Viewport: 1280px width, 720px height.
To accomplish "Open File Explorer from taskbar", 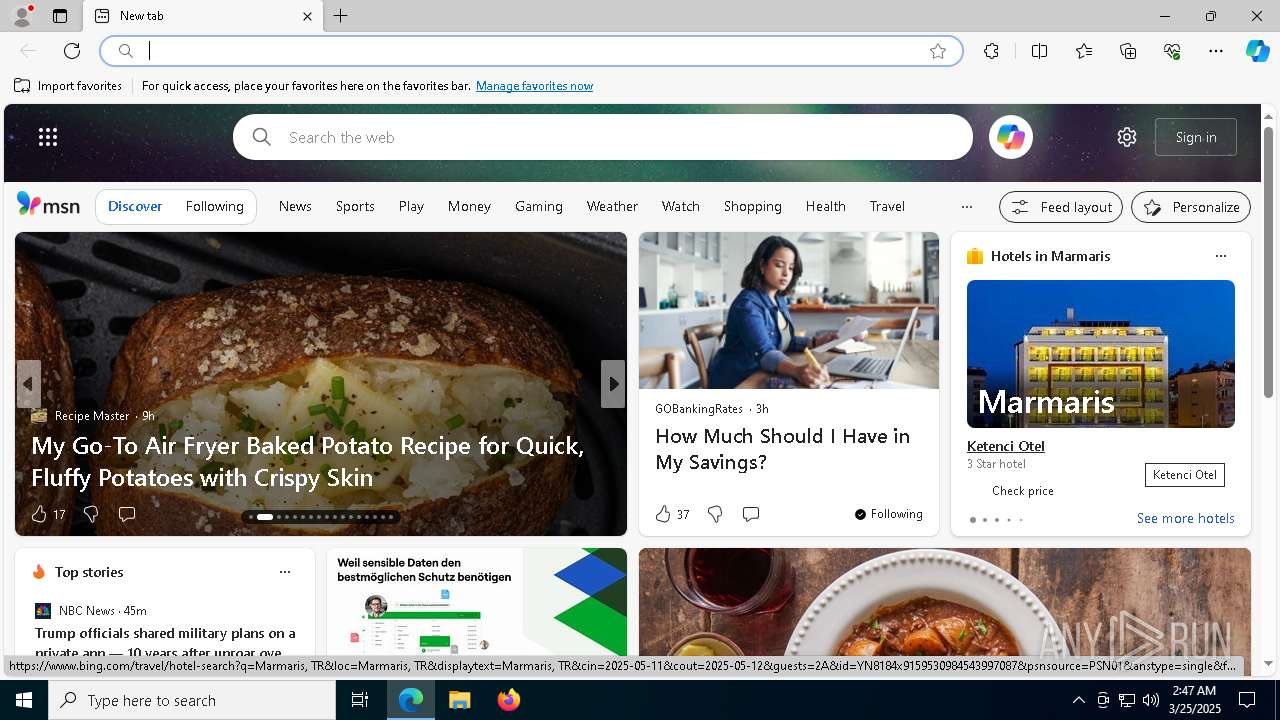I will [x=459, y=700].
